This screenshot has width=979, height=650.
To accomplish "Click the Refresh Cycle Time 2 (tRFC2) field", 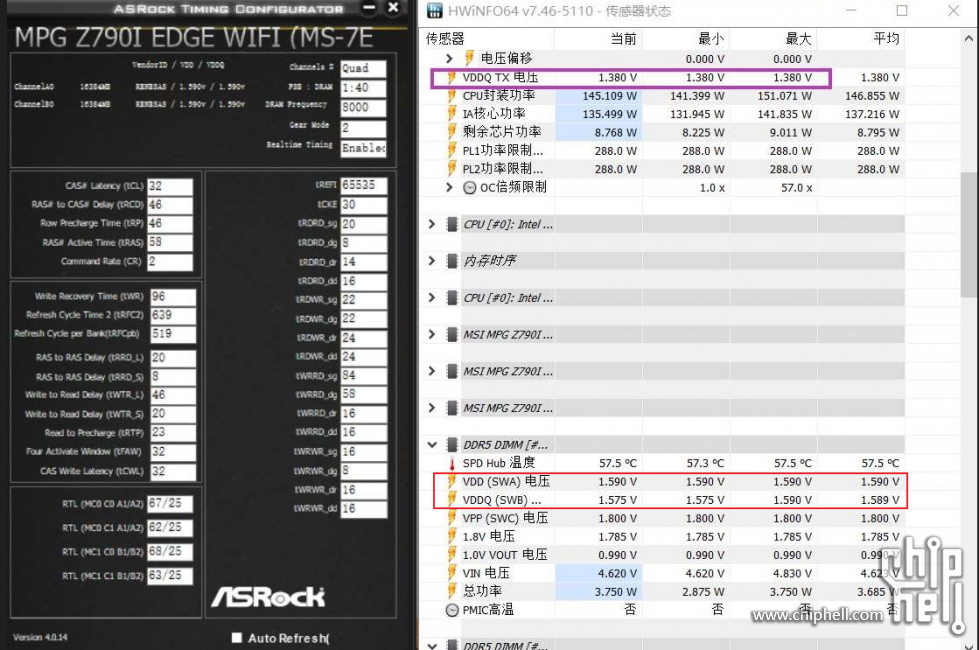I will [173, 315].
